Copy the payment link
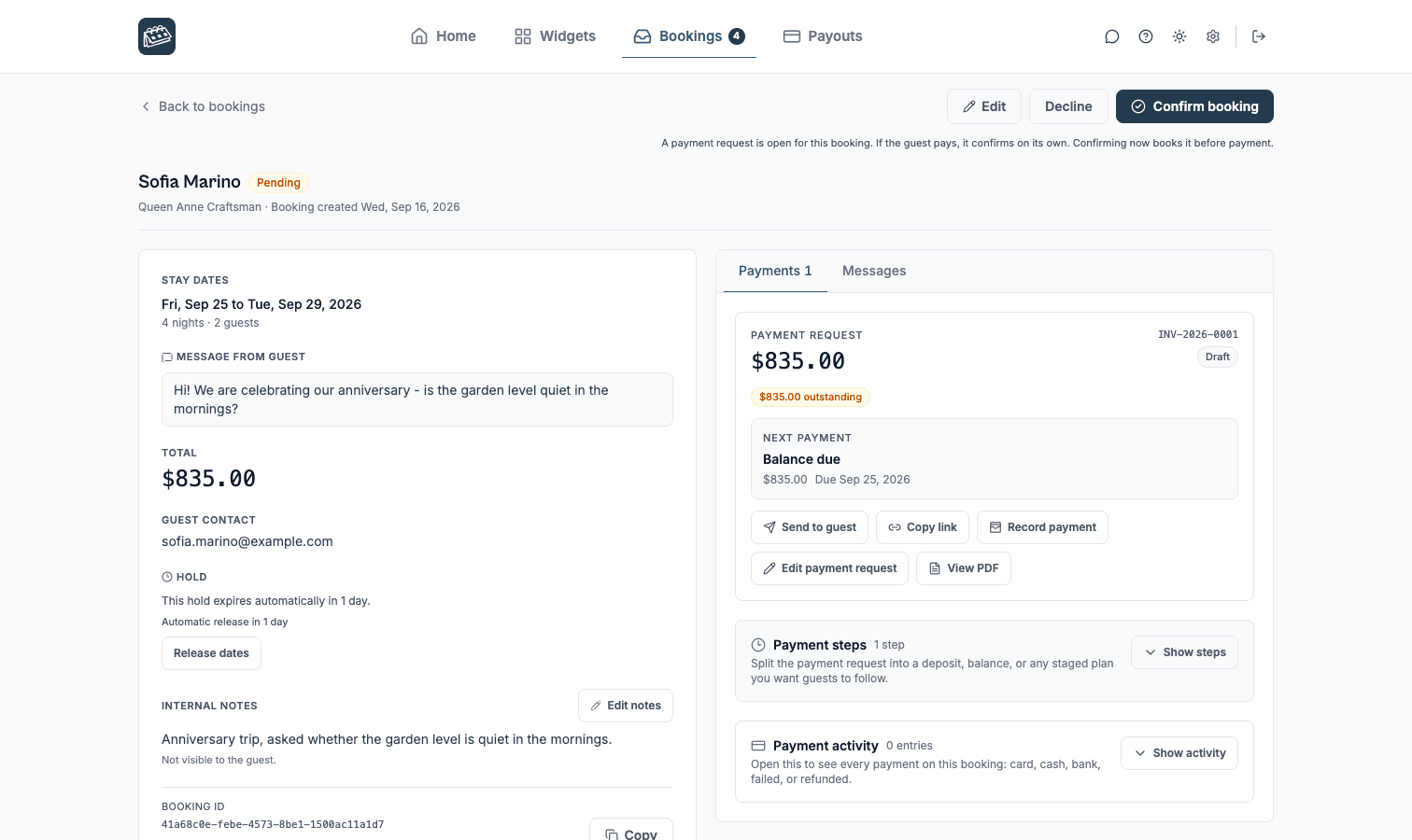Screen dimensions: 1412x840 point(923,527)
